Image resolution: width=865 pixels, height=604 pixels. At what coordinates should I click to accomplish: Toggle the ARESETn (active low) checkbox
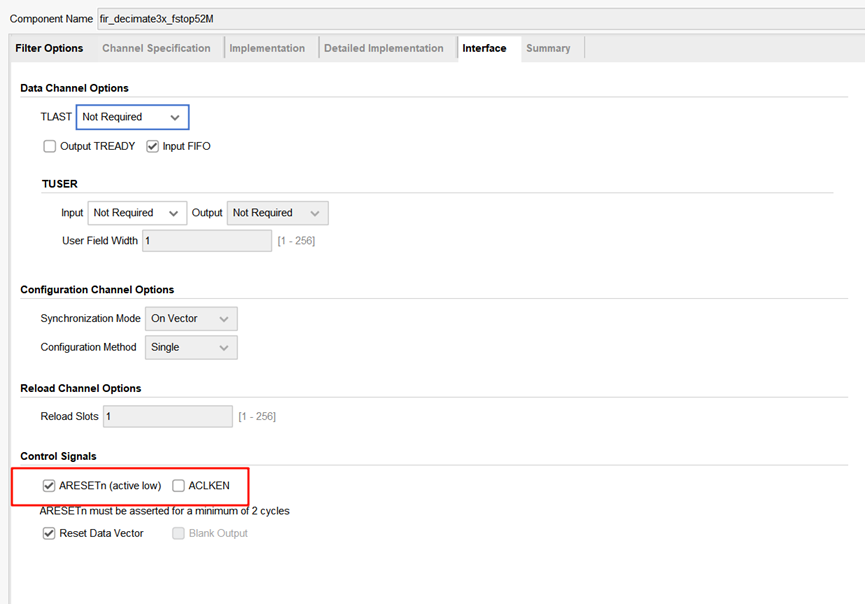pyautogui.click(x=49, y=485)
